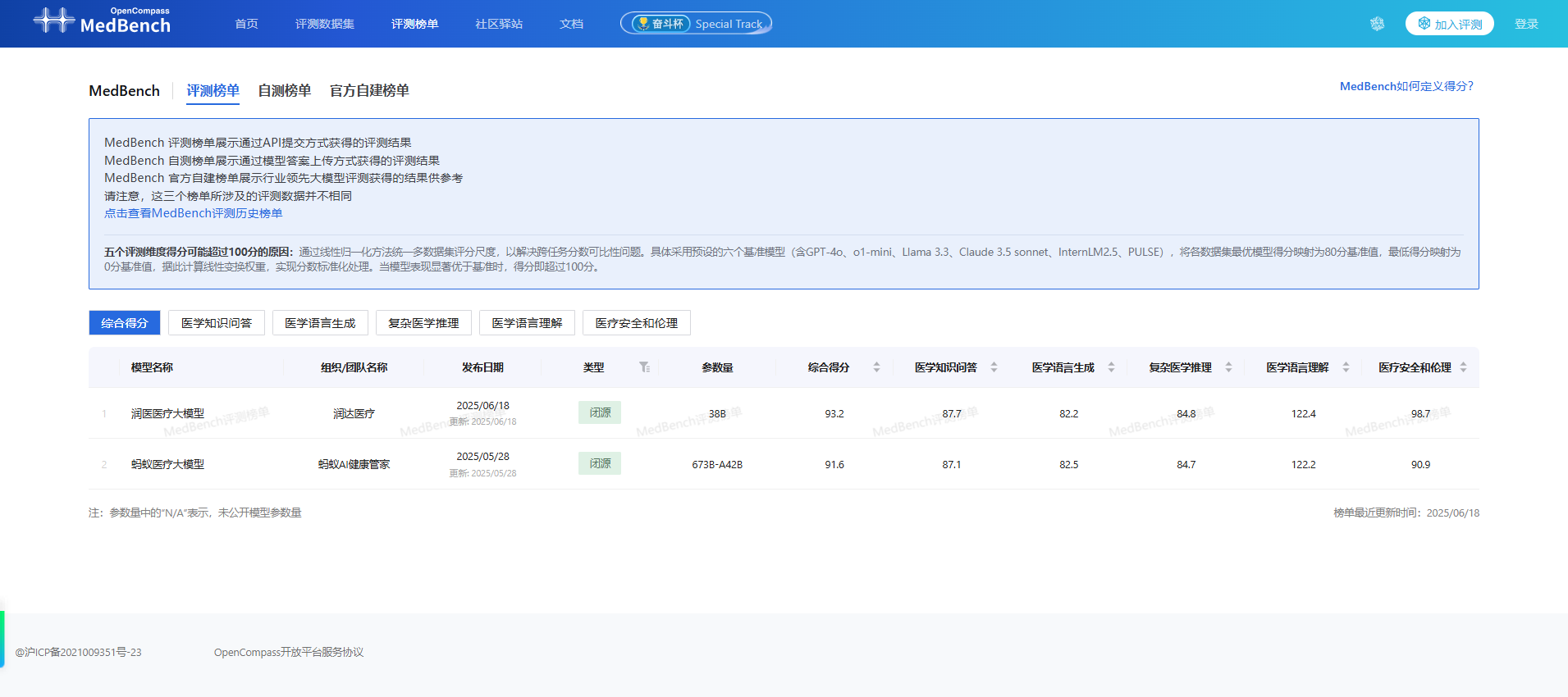Open 文档 navigation item
The width and height of the screenshot is (1568, 697).
pyautogui.click(x=571, y=24)
